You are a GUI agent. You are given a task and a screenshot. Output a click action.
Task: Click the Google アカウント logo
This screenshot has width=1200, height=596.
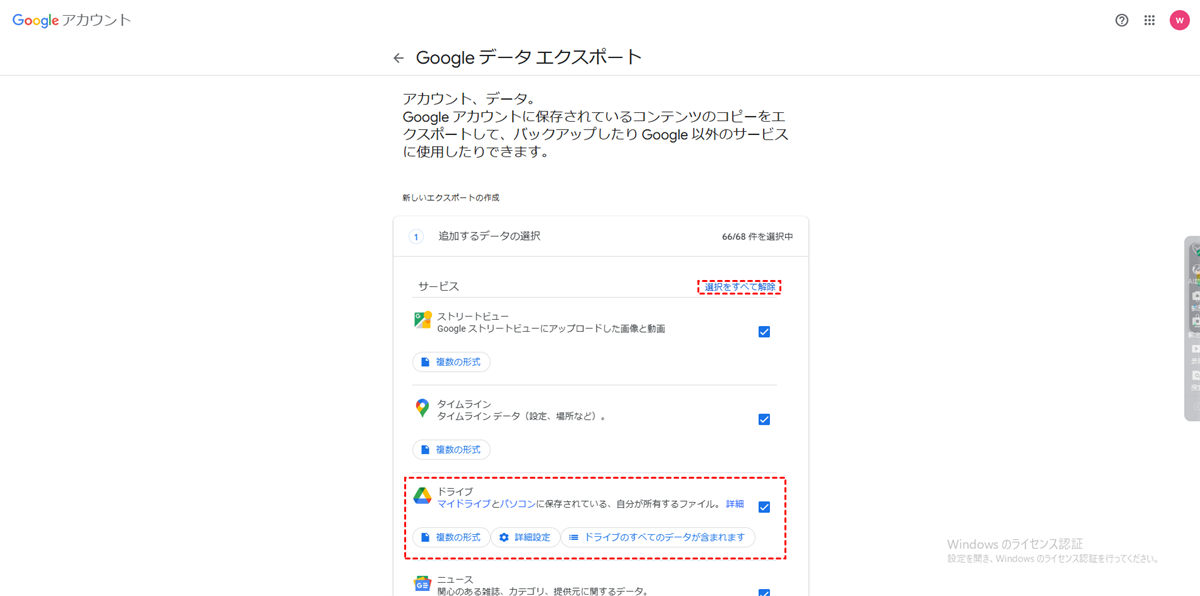tap(71, 20)
